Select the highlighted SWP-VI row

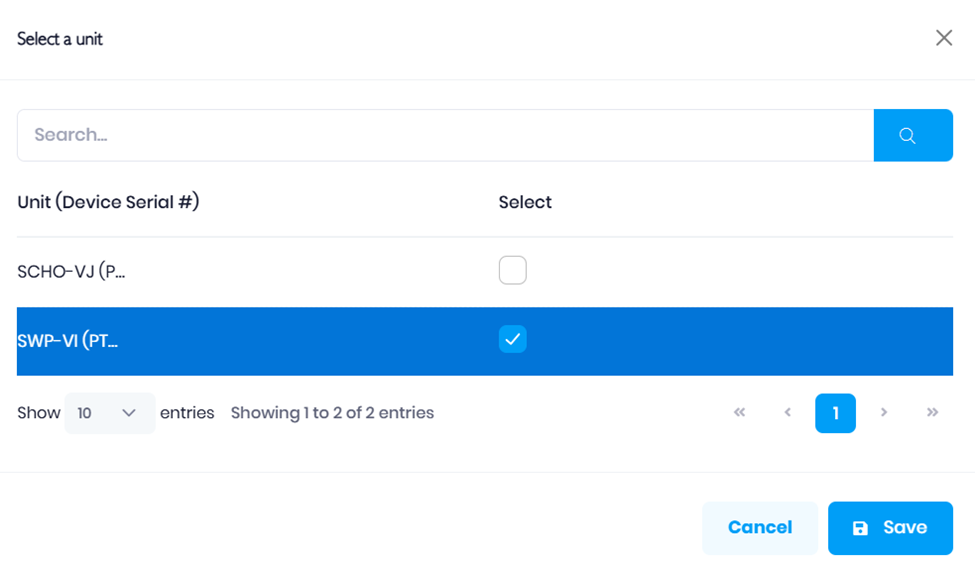485,341
